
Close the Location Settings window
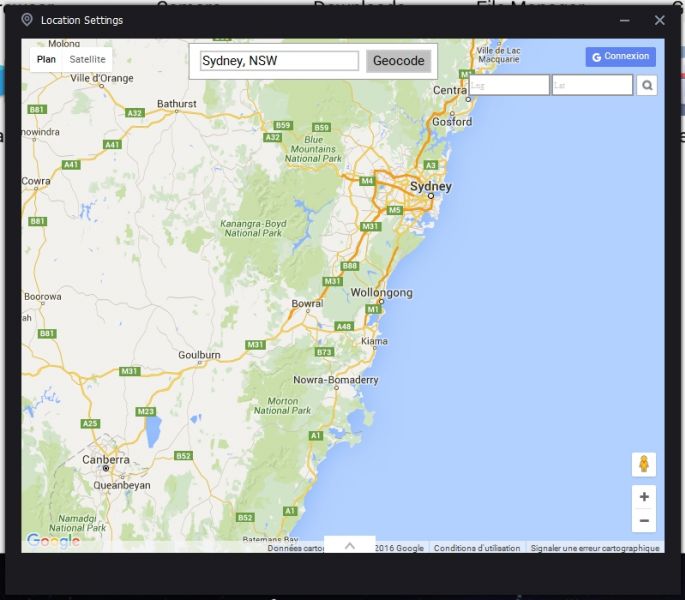[659, 20]
